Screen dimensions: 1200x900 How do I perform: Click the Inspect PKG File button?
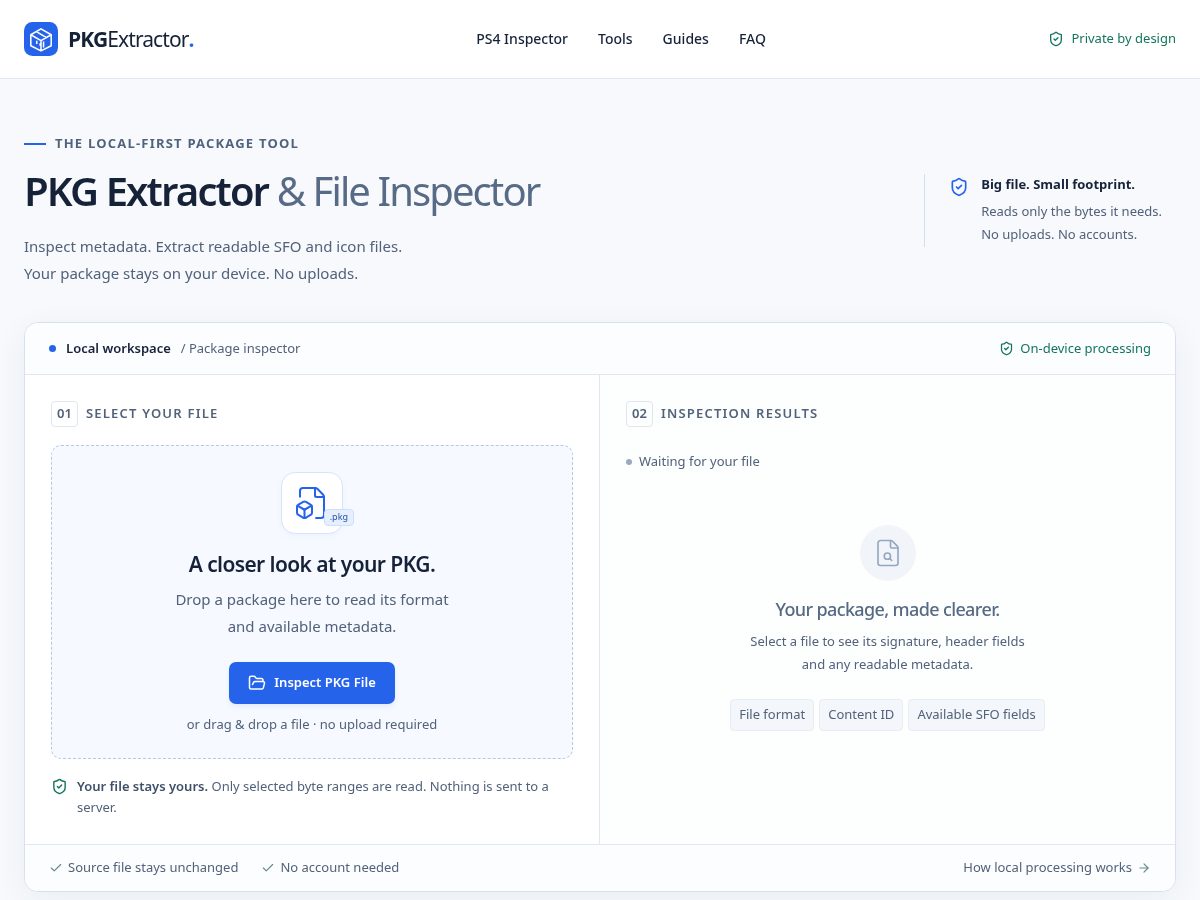tap(312, 683)
